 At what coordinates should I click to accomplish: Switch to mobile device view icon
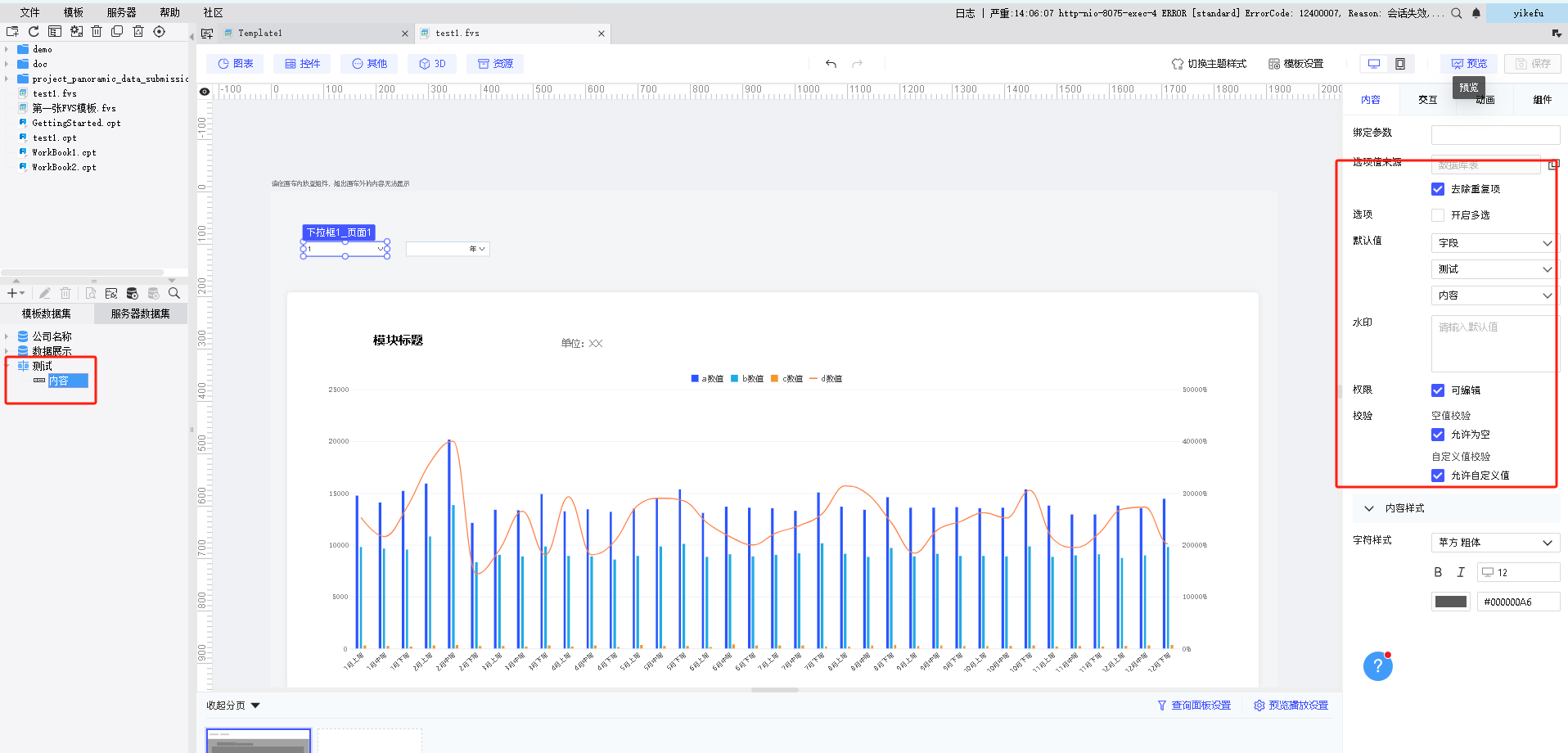(x=1400, y=64)
